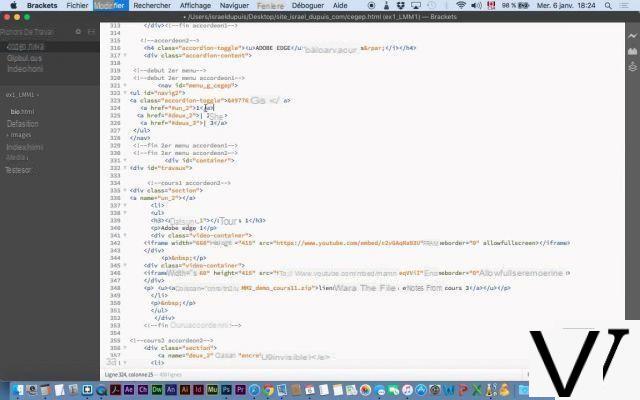The width and height of the screenshot is (640, 400).
Task: Open Microsoft Excel from the dock
Action: 477,390
